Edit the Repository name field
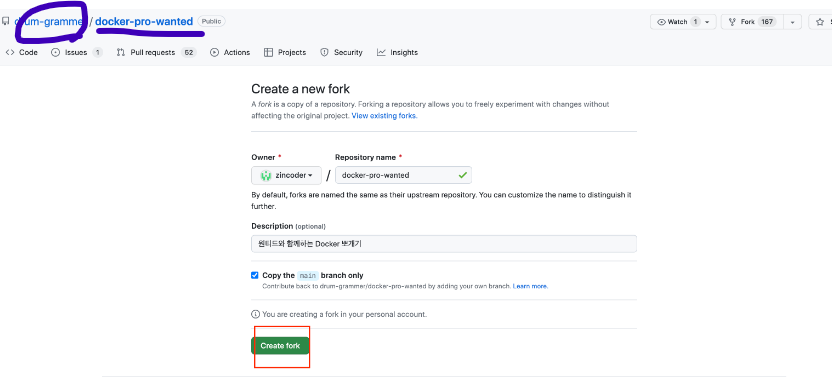The height and width of the screenshot is (378, 832). (403, 175)
